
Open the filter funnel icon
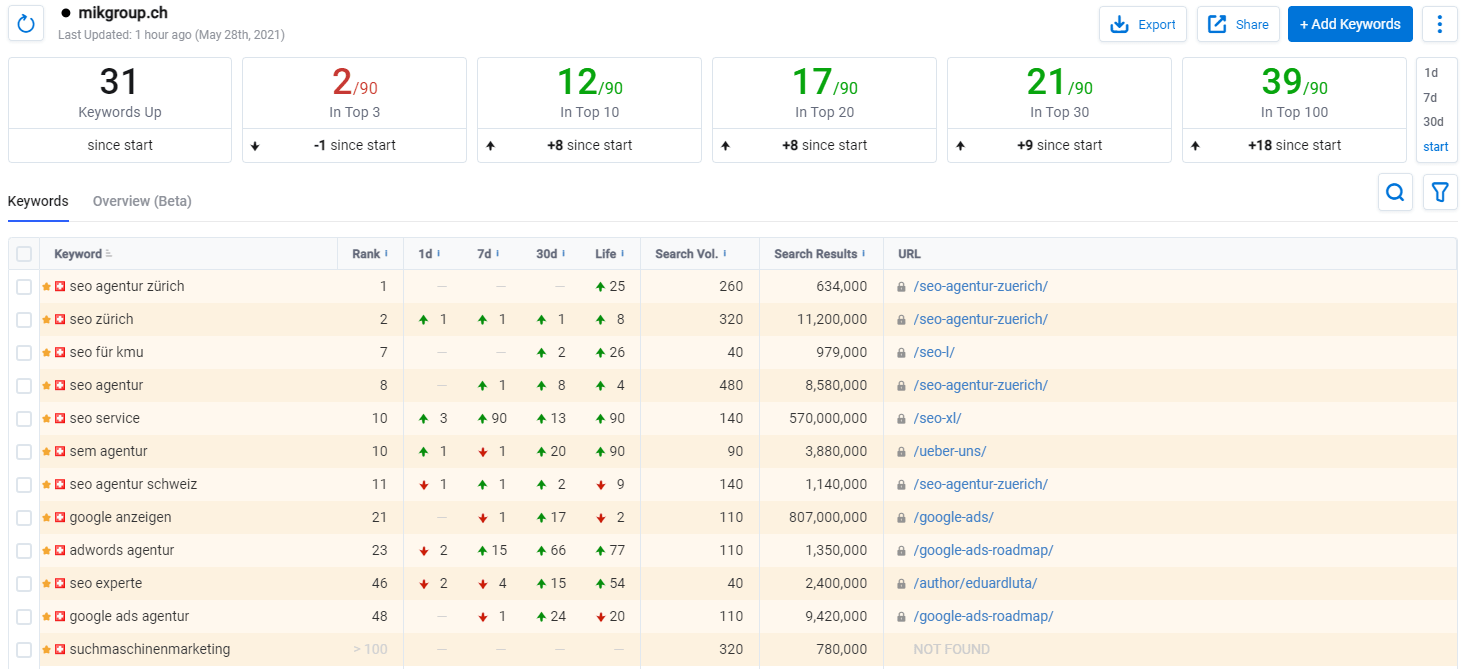point(1440,191)
